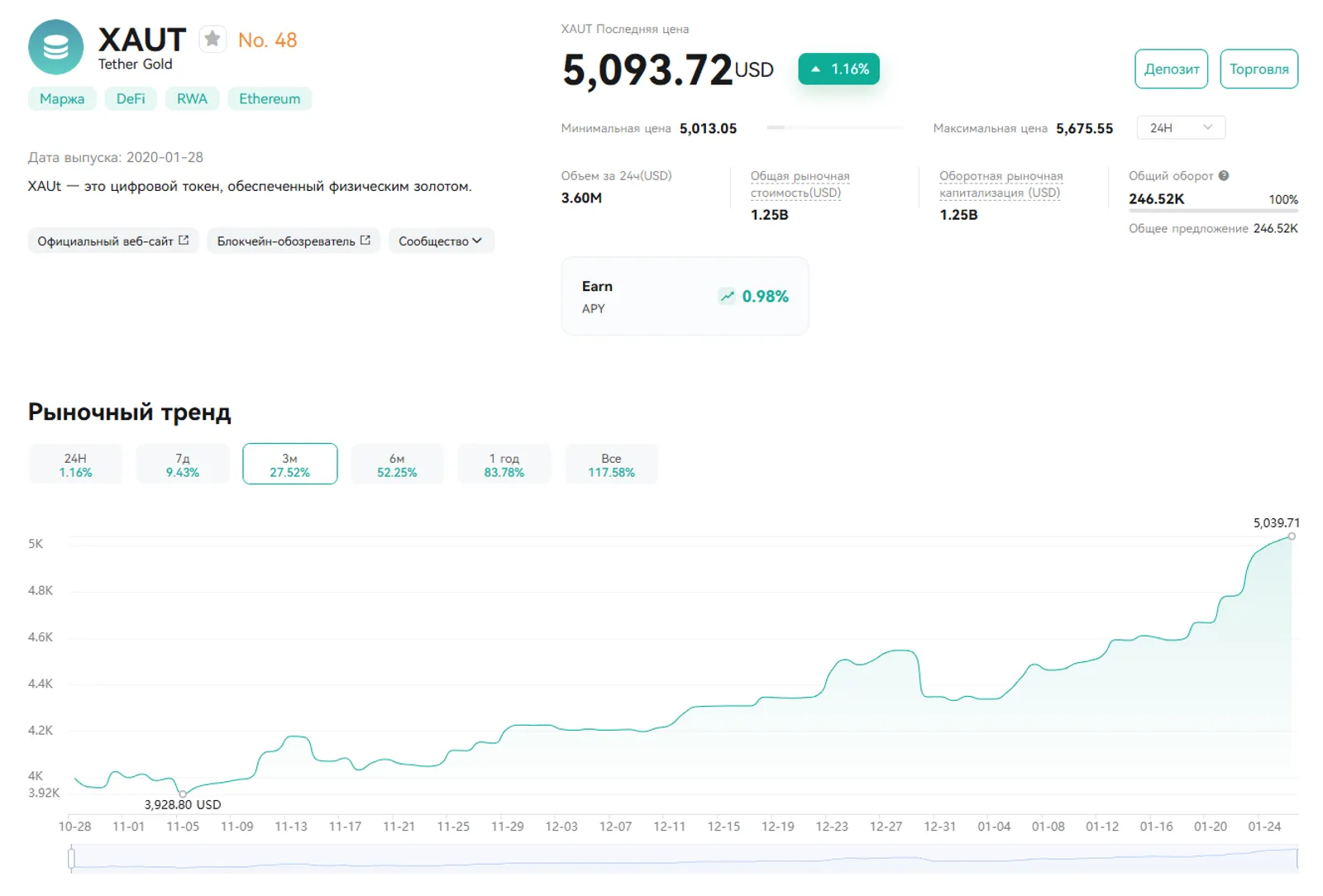Click the 4.6K y-axis label
1323x896 pixels.
point(40,637)
